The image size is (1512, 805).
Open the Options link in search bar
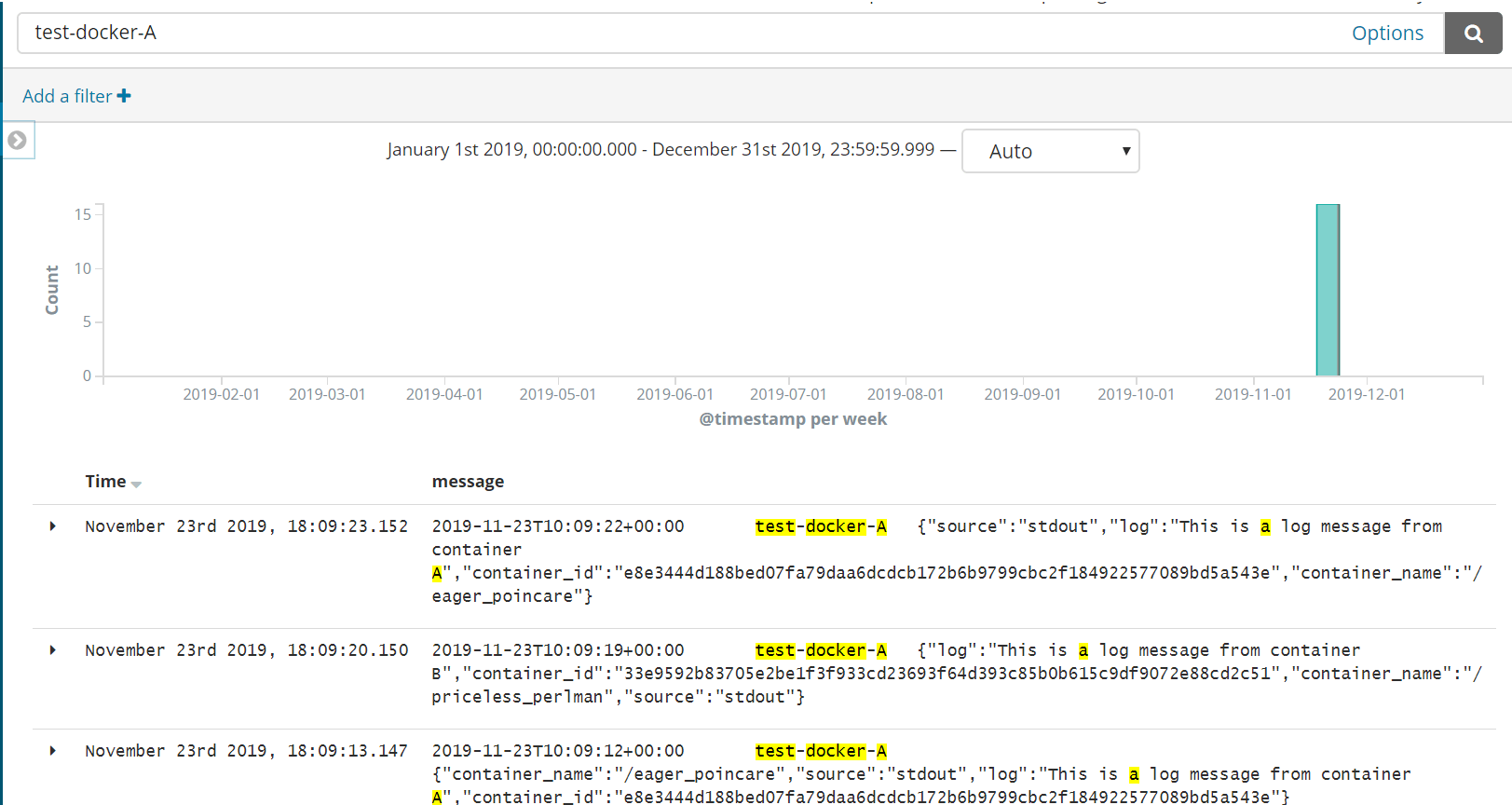pos(1387,34)
